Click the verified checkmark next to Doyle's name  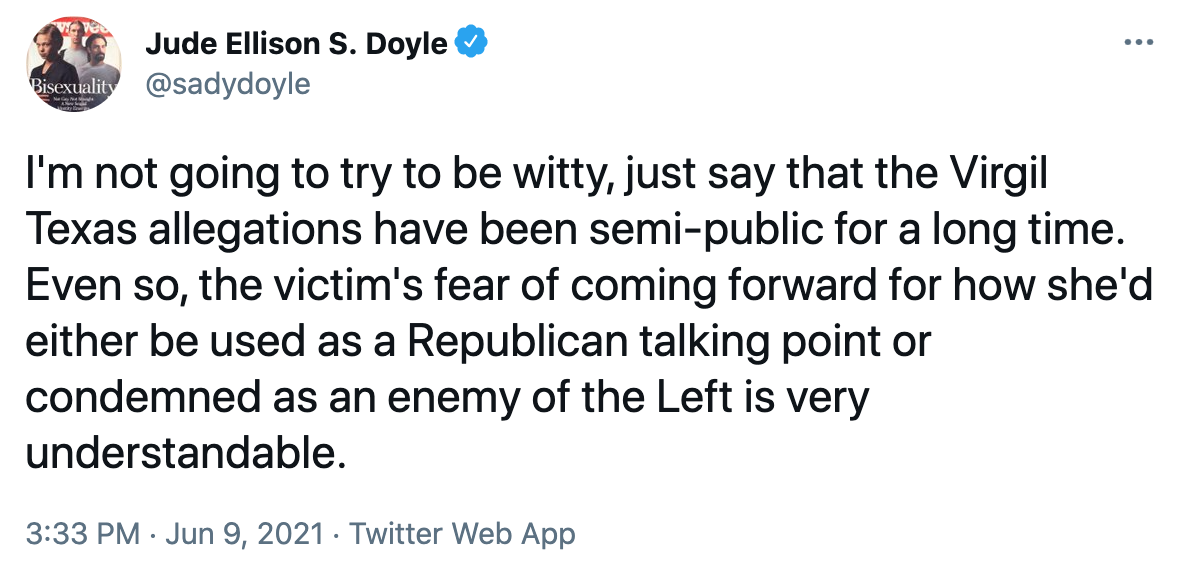coord(470,42)
